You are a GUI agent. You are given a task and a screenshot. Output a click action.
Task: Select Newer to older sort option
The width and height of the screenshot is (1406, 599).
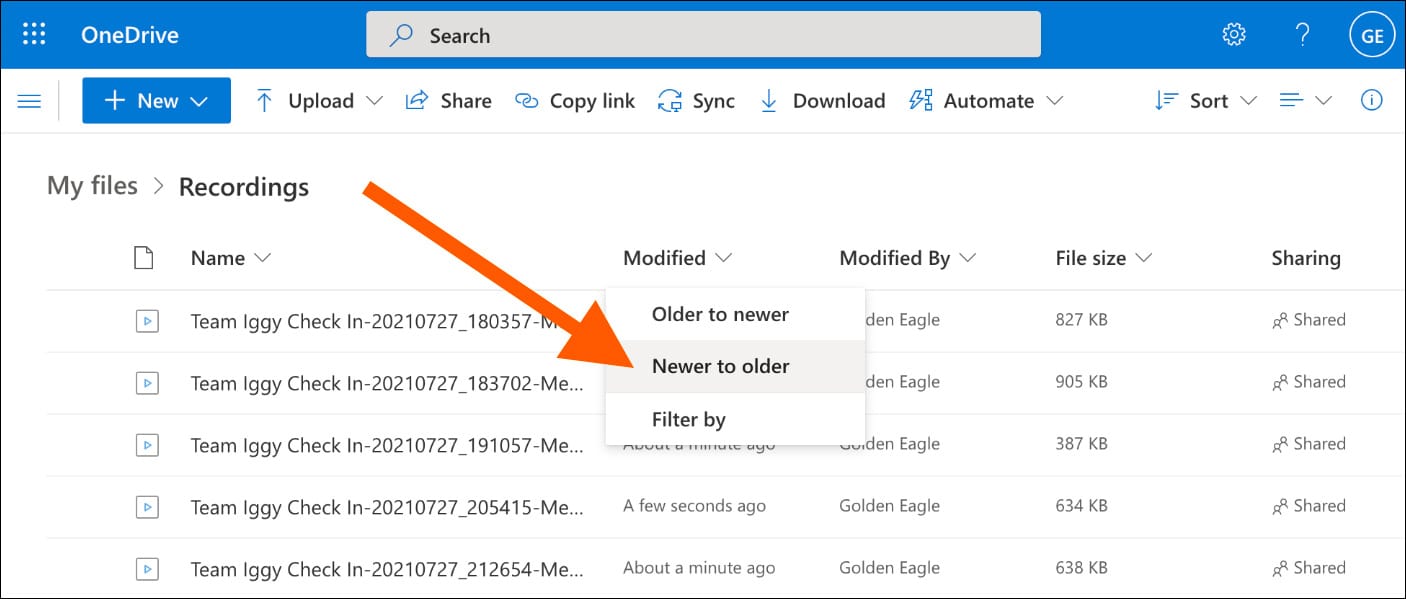tap(720, 366)
